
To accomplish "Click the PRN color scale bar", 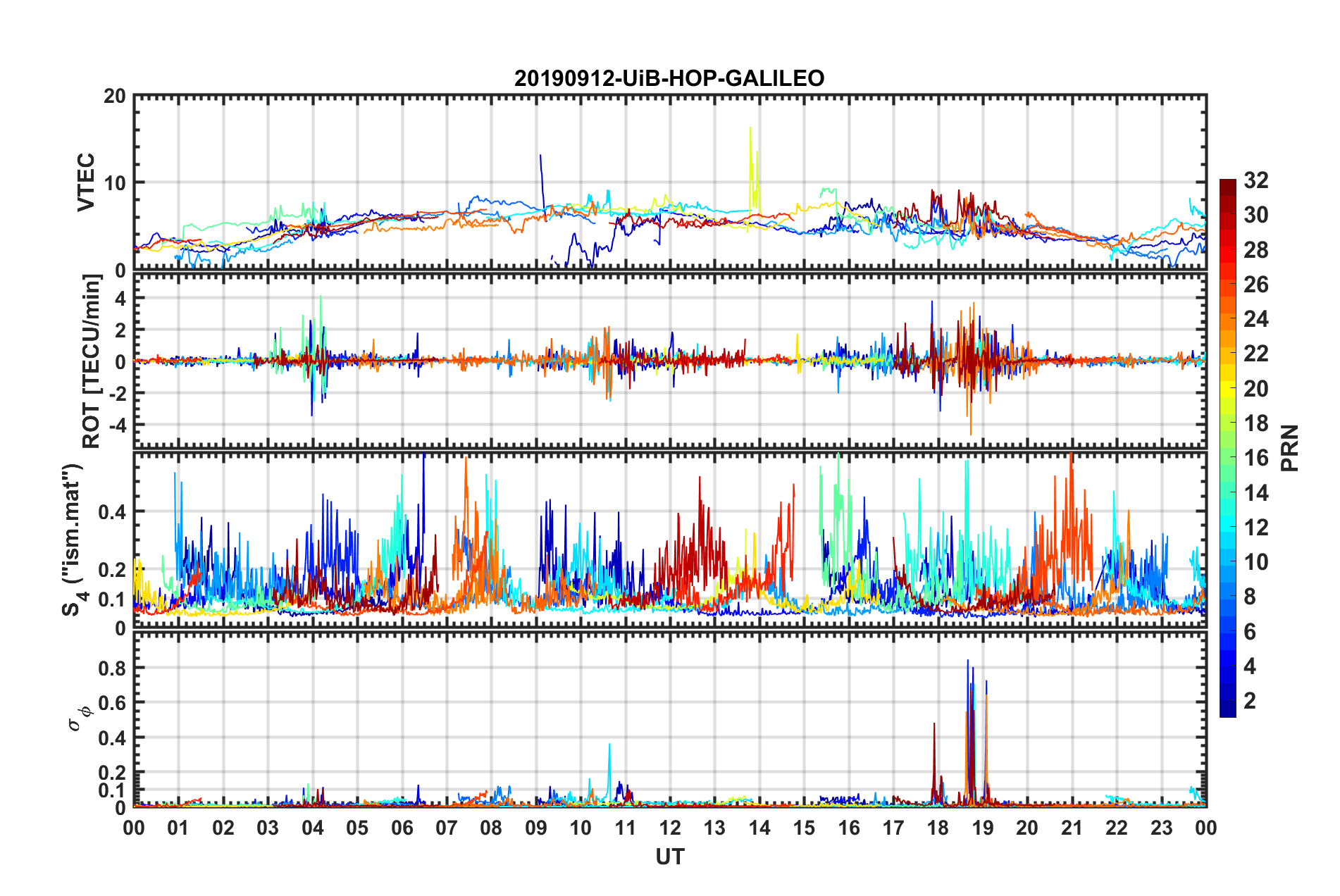I will pos(1228,448).
